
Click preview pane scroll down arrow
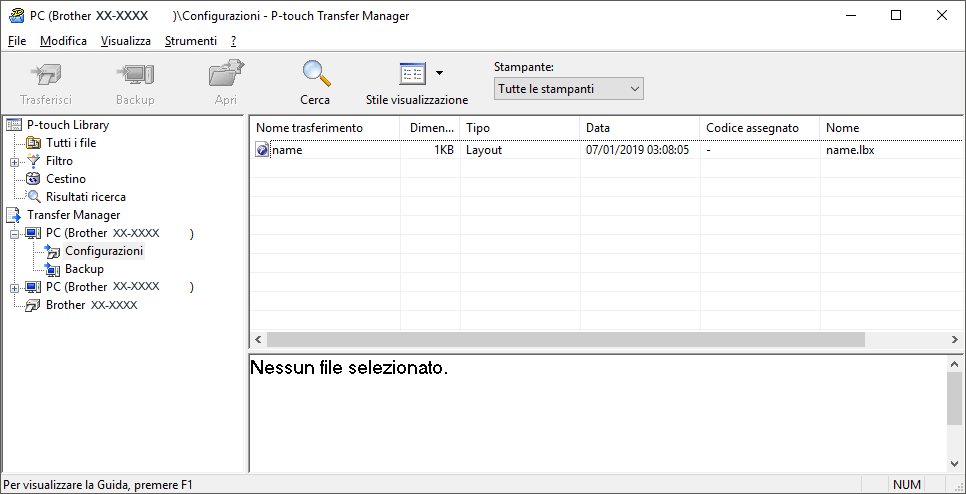954,463
